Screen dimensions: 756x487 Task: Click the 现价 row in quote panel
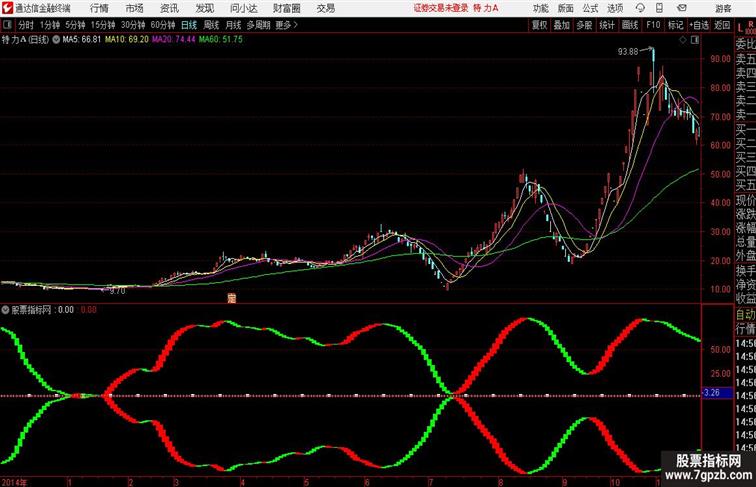(745, 200)
